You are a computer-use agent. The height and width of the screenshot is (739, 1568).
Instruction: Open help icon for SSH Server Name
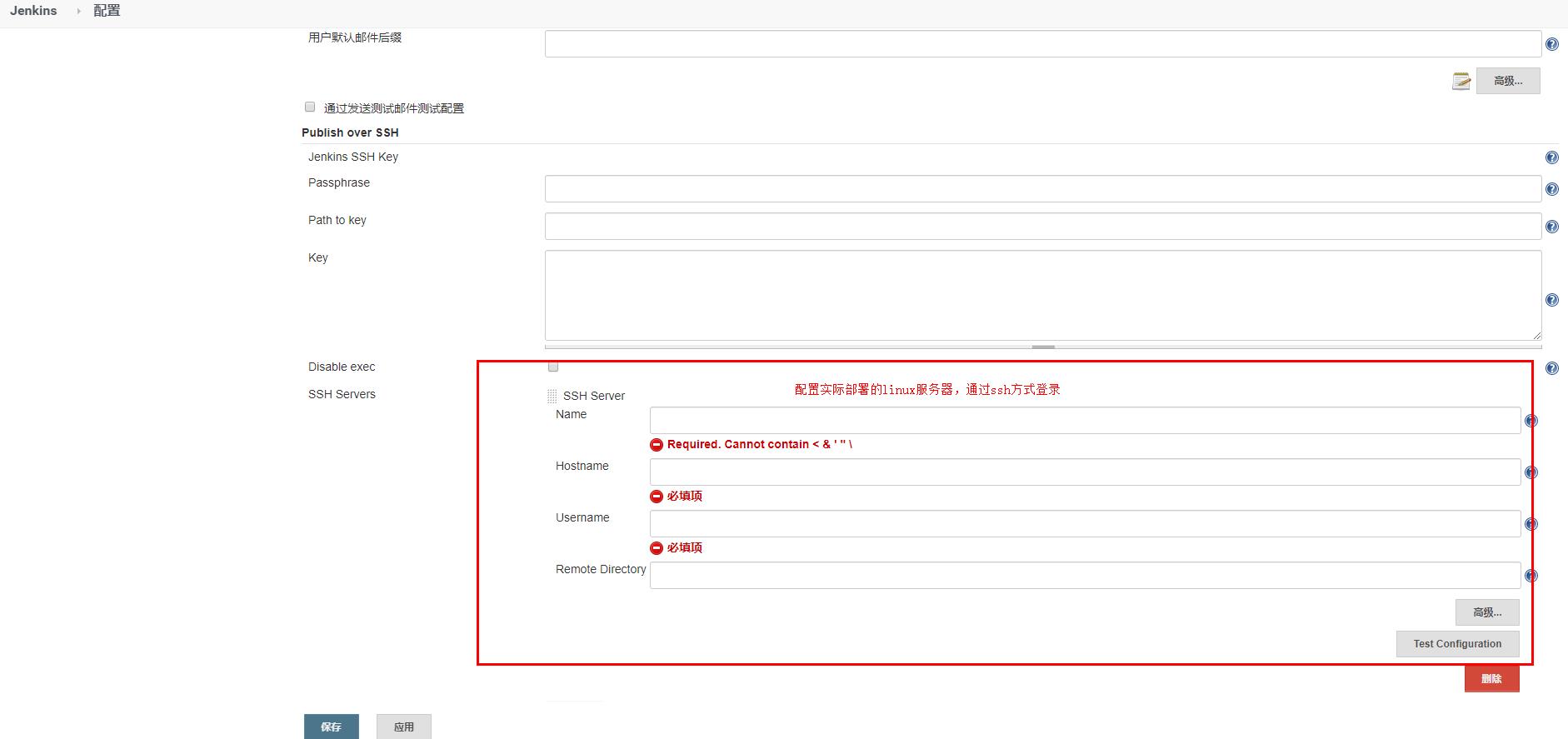(1531, 421)
